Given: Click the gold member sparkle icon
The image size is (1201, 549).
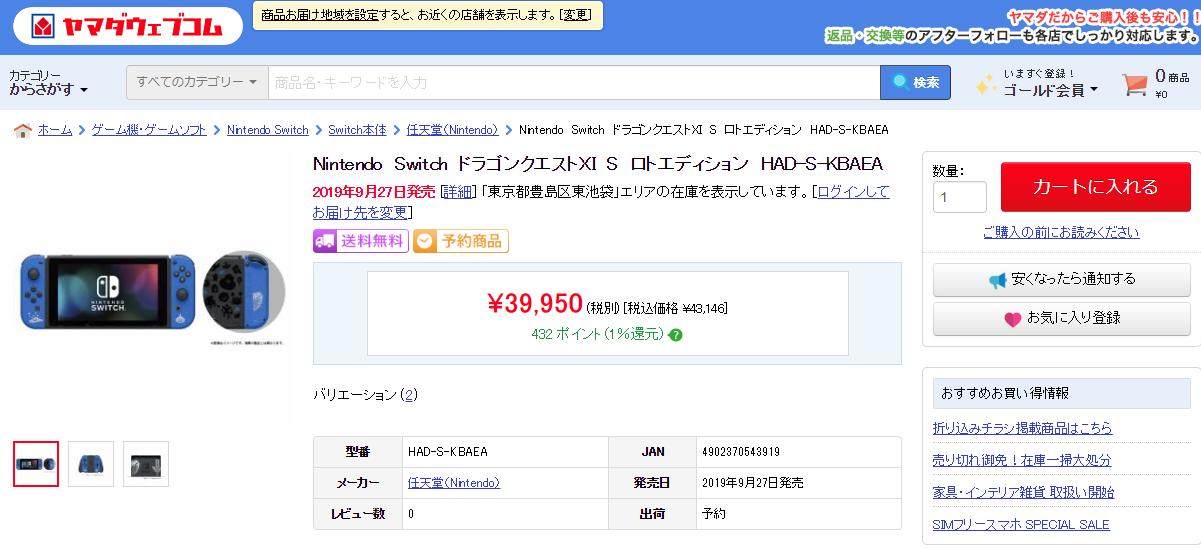Looking at the screenshot, I should pyautogui.click(x=986, y=84).
